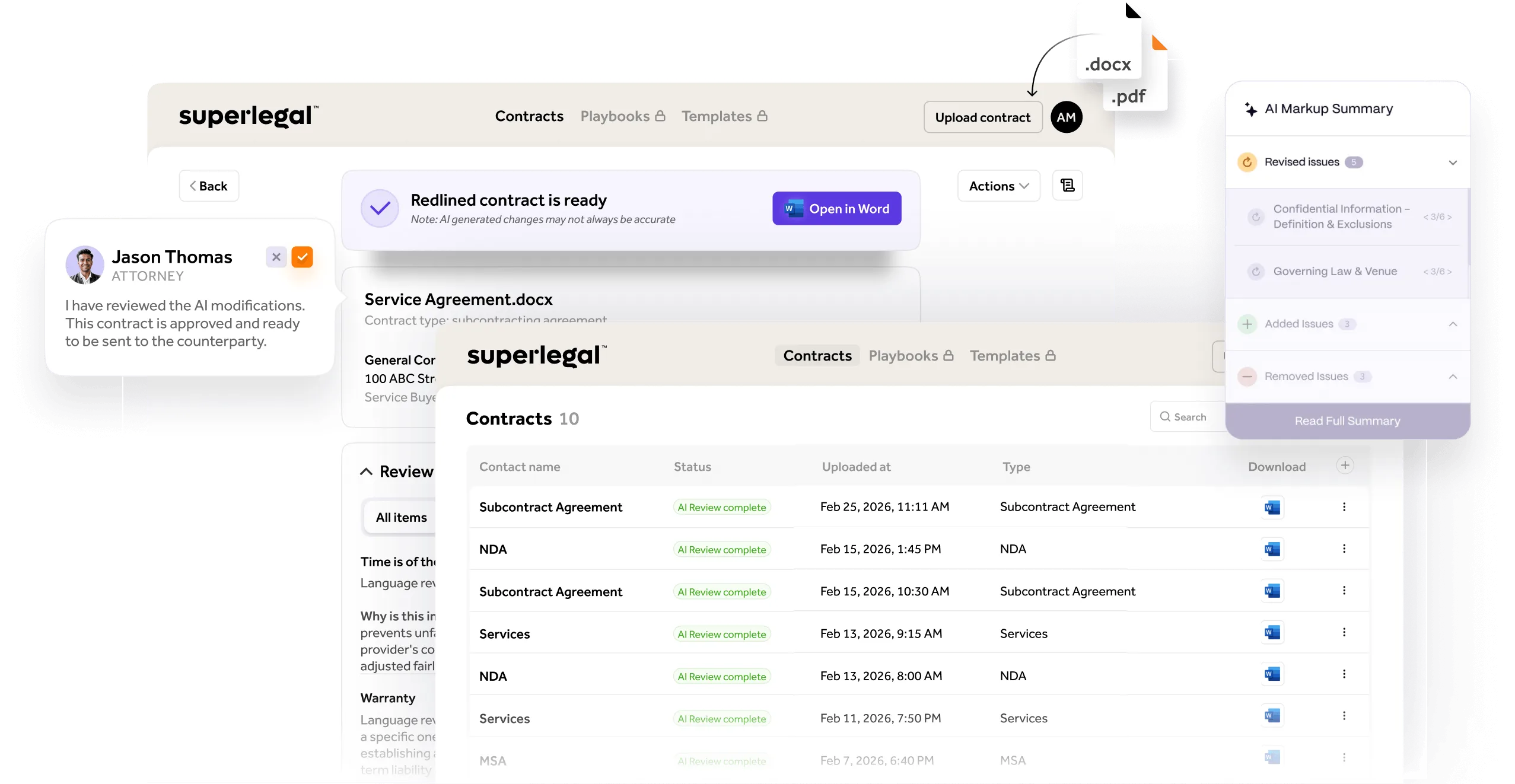Collapse the Revised issues section
The height and width of the screenshot is (784, 1515).
click(1452, 162)
